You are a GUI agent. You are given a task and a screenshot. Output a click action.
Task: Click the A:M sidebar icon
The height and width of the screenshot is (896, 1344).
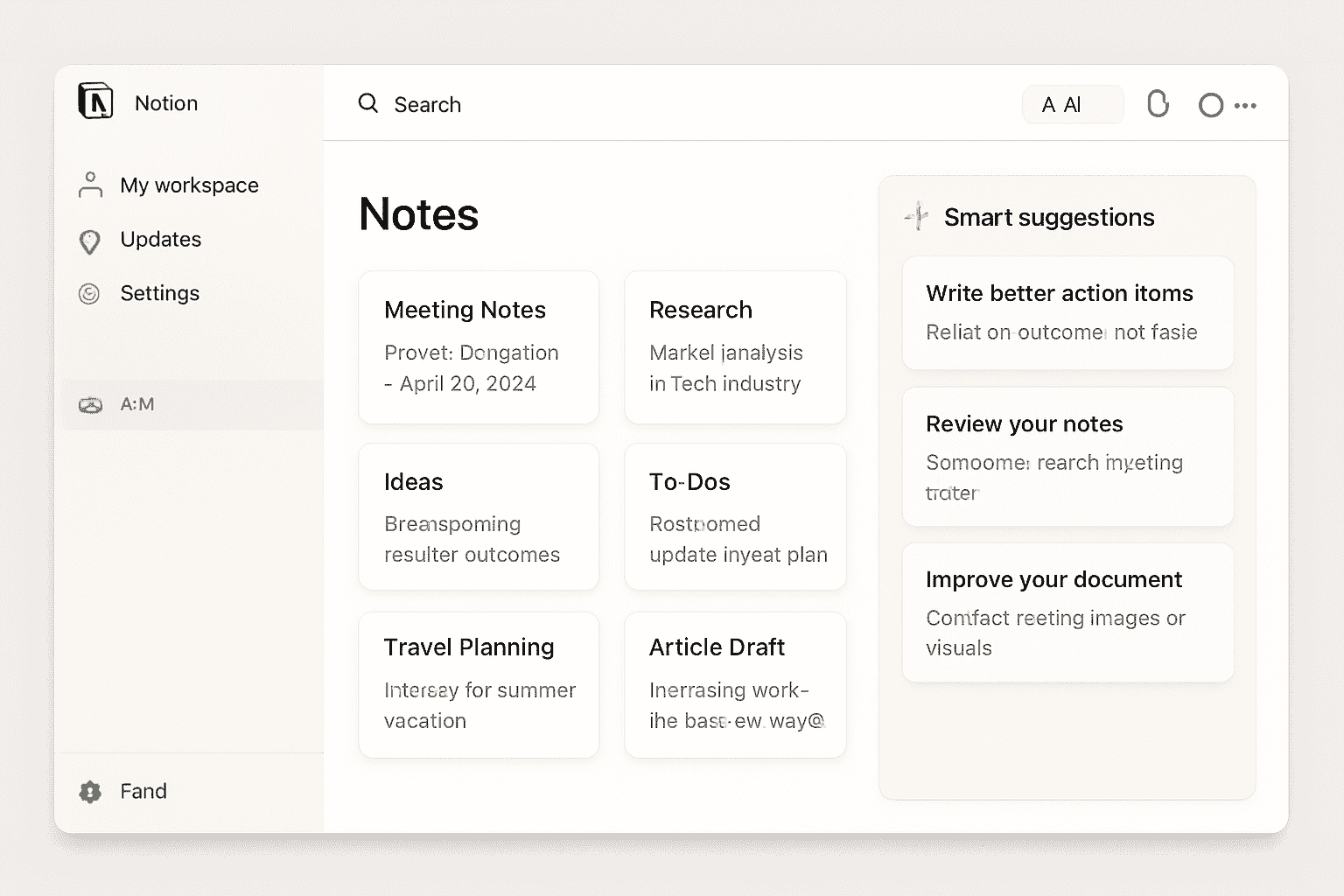pos(91,405)
